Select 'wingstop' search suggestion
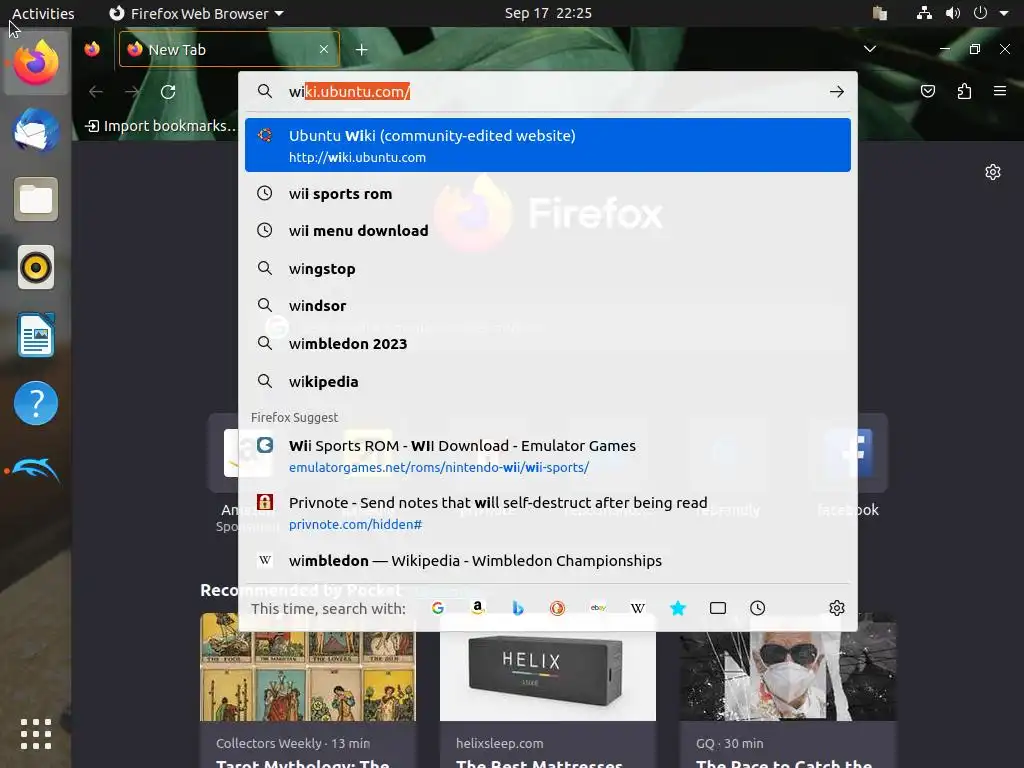This screenshot has width=1024, height=768. coord(547,268)
